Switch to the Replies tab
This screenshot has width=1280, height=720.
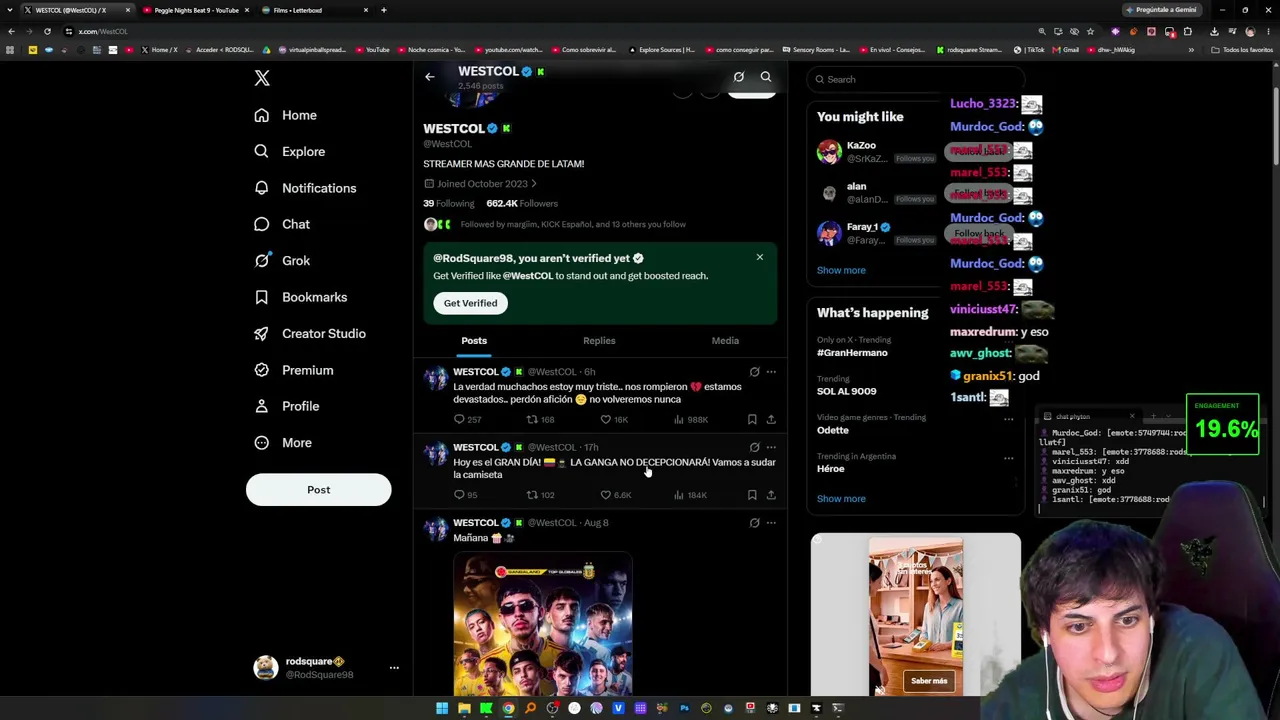tap(599, 341)
